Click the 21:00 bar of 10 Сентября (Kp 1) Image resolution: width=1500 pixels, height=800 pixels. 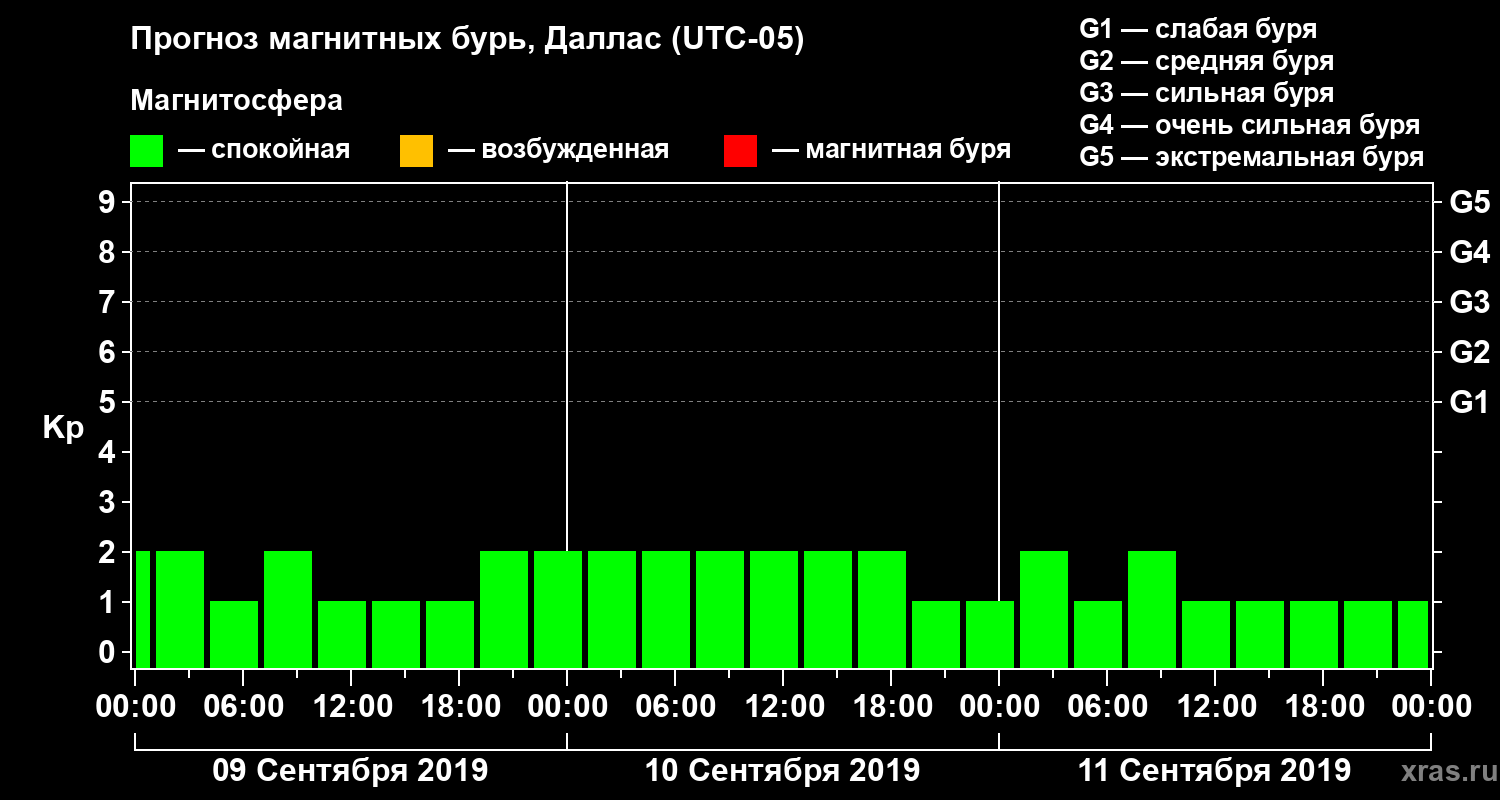click(x=936, y=634)
